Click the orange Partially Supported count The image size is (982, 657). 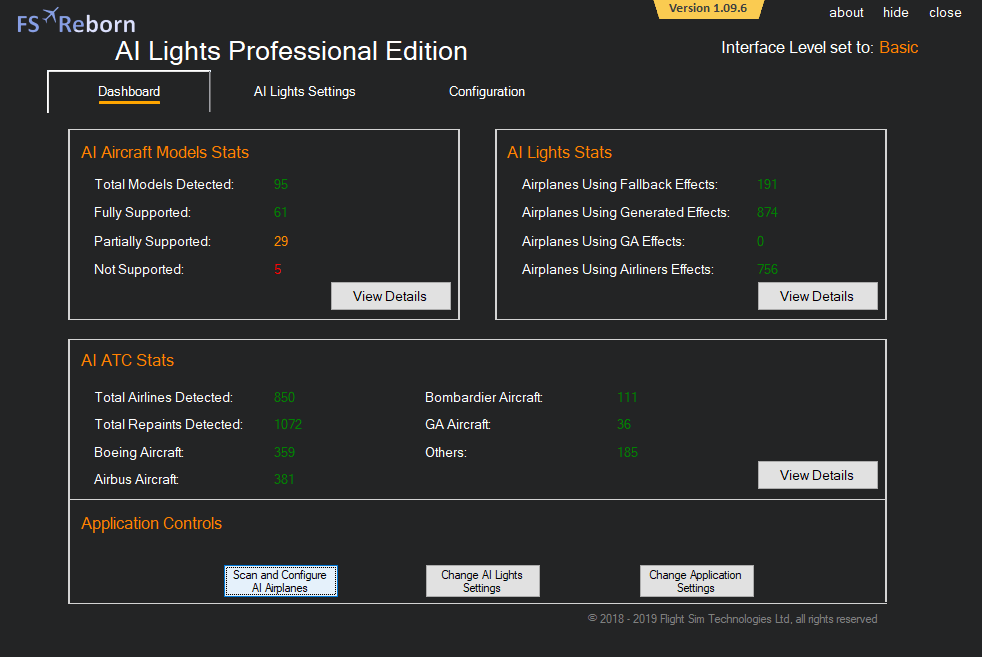click(281, 241)
